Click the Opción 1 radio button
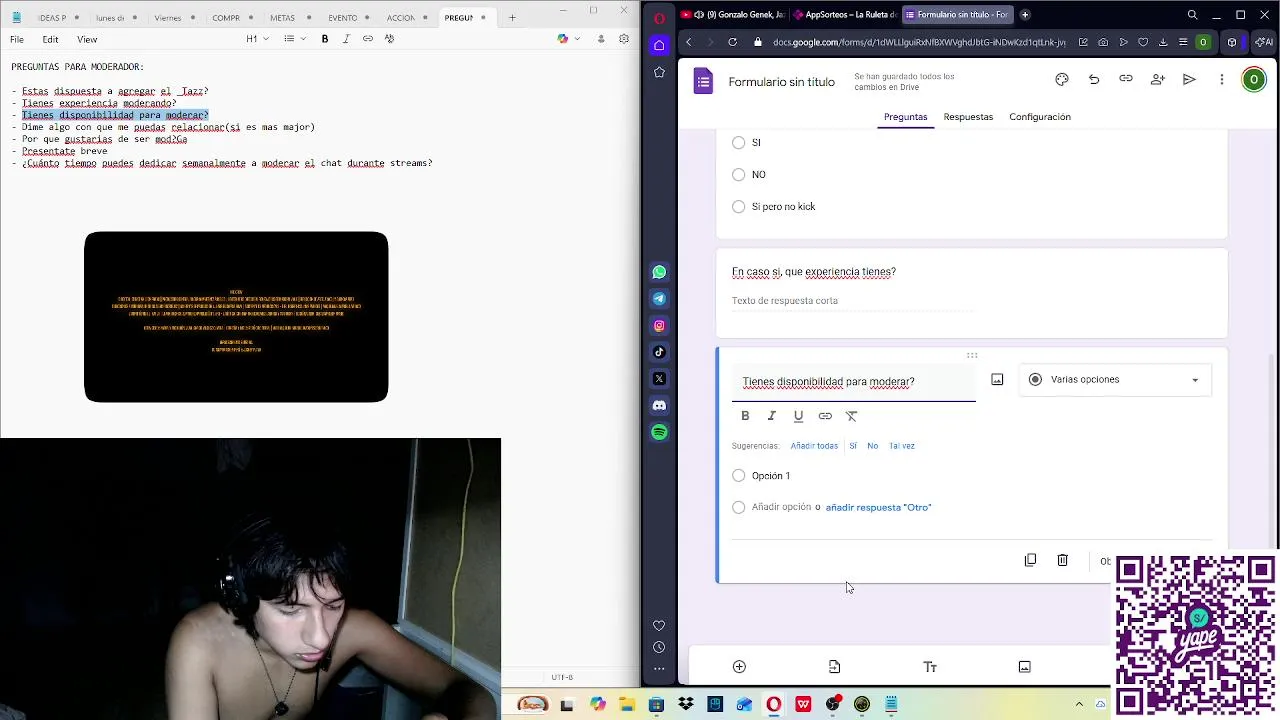The height and width of the screenshot is (720, 1280). point(738,476)
